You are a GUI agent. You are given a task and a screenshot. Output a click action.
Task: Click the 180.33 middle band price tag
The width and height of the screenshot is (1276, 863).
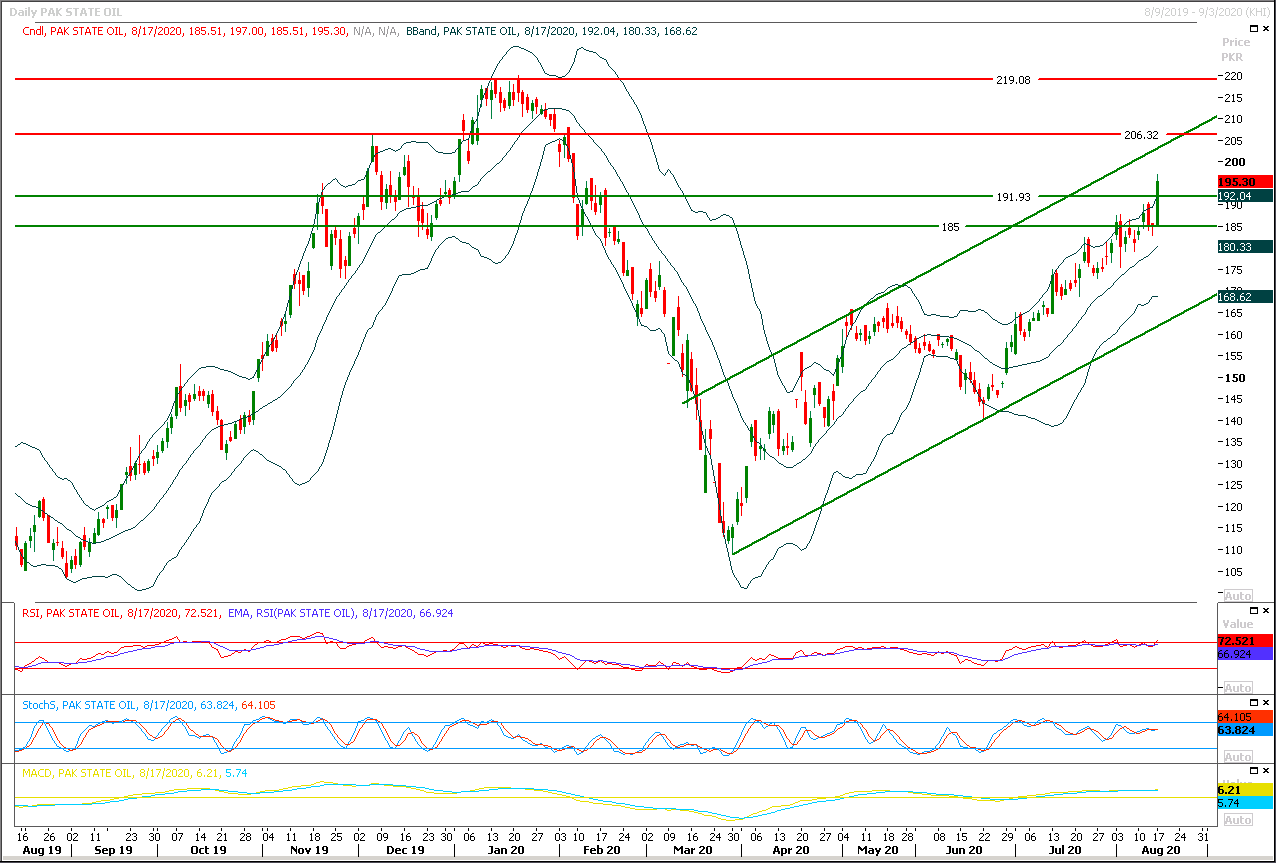click(1245, 247)
